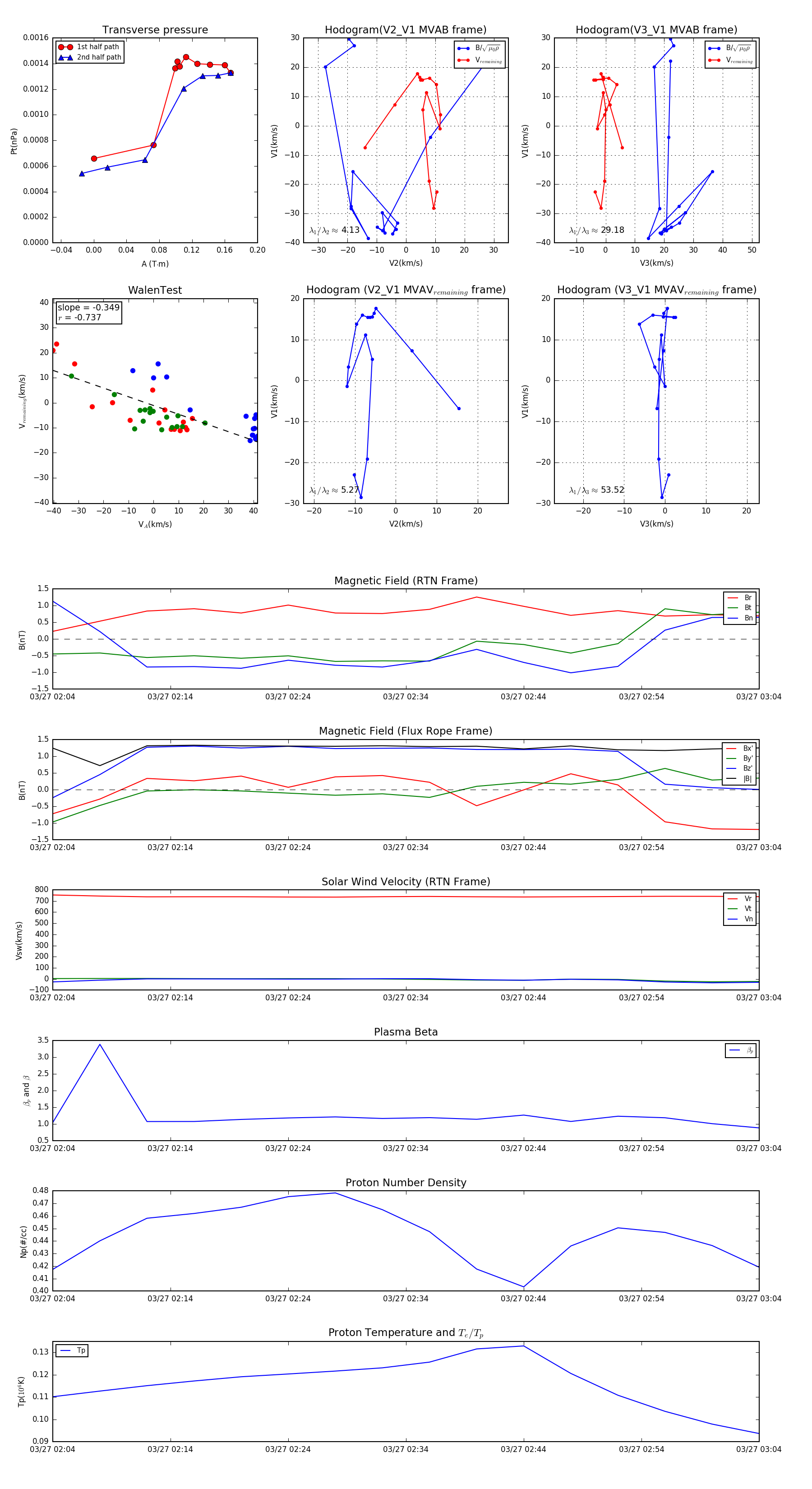The image size is (812, 1489).
Task: Click the "Vn" legend entry
Action: click(x=740, y=919)
